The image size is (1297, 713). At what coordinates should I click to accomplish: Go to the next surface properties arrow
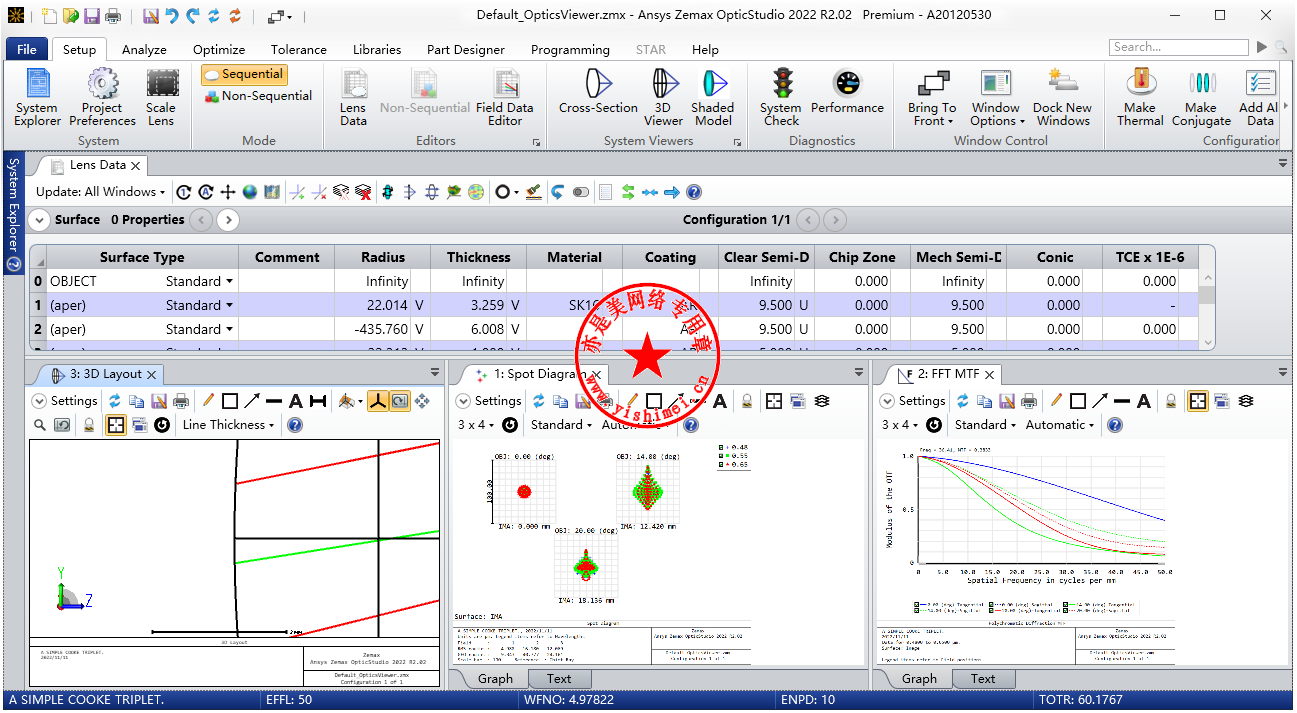click(228, 220)
